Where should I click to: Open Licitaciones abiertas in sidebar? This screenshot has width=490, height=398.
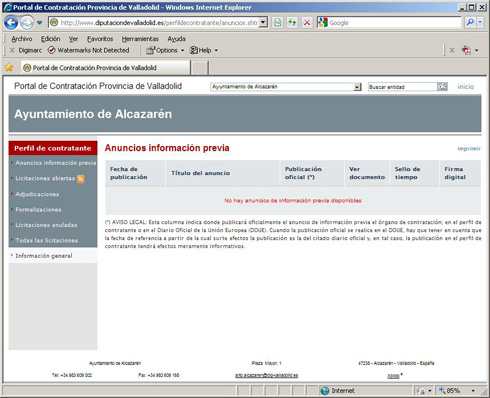(45, 178)
